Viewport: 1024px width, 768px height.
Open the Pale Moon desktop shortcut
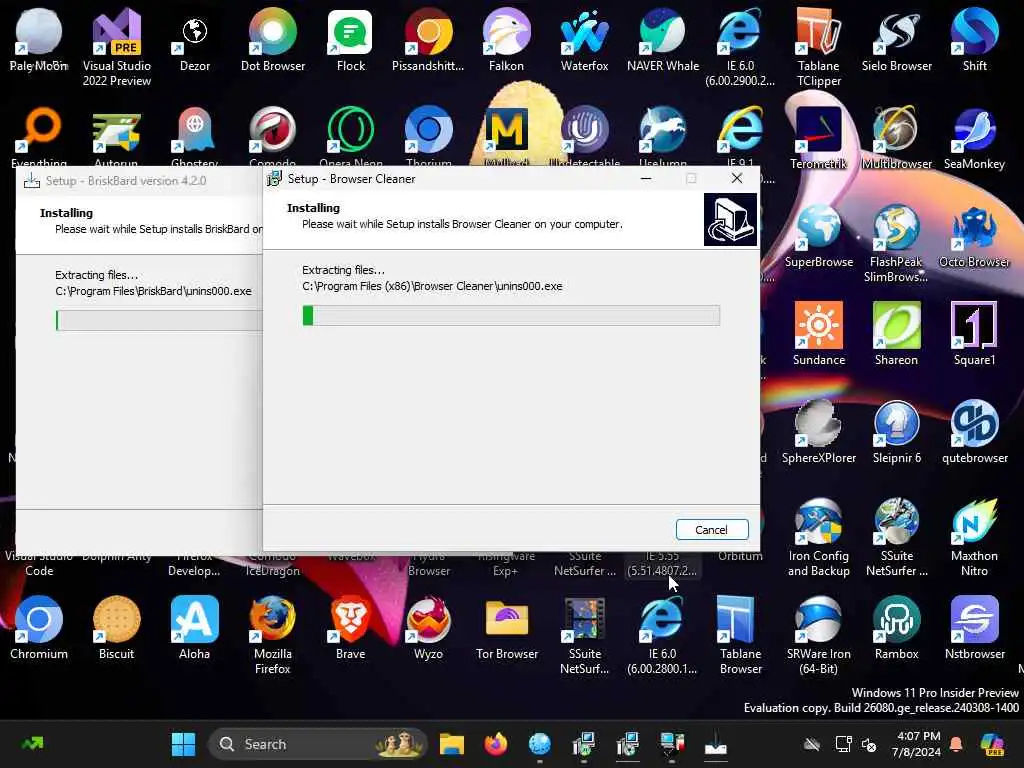click(x=39, y=40)
